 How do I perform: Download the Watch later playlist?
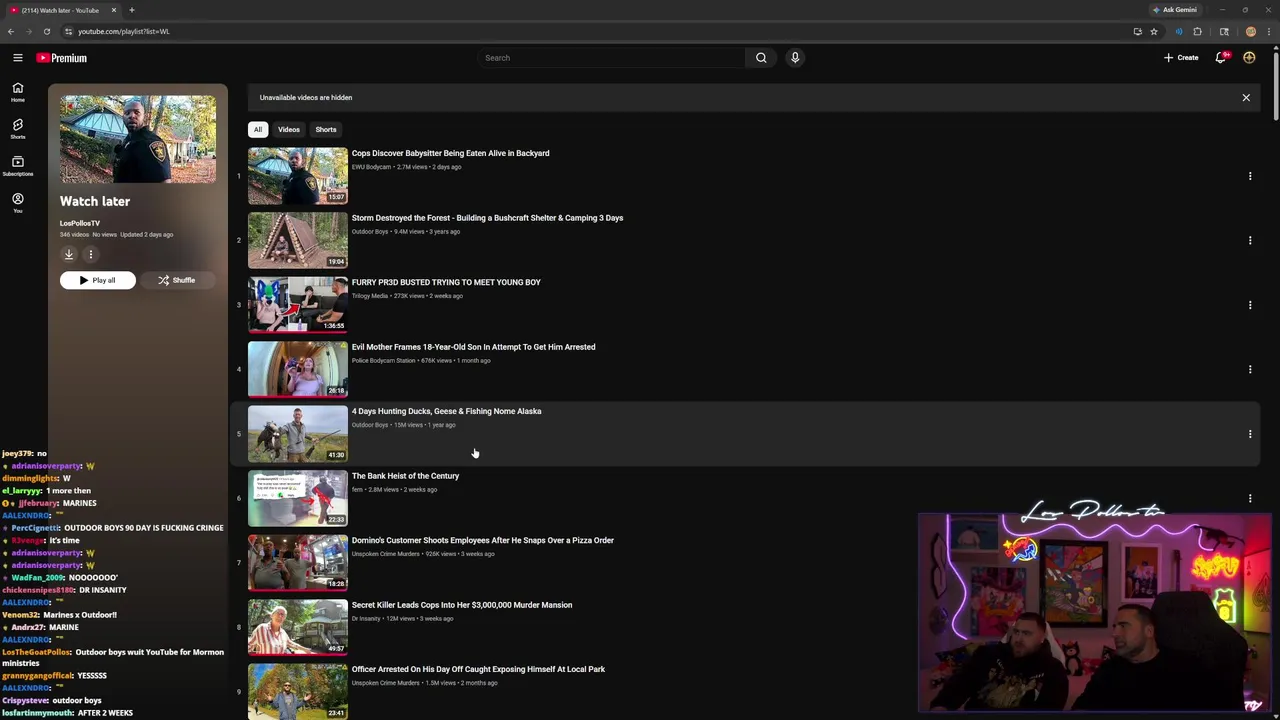point(69,254)
